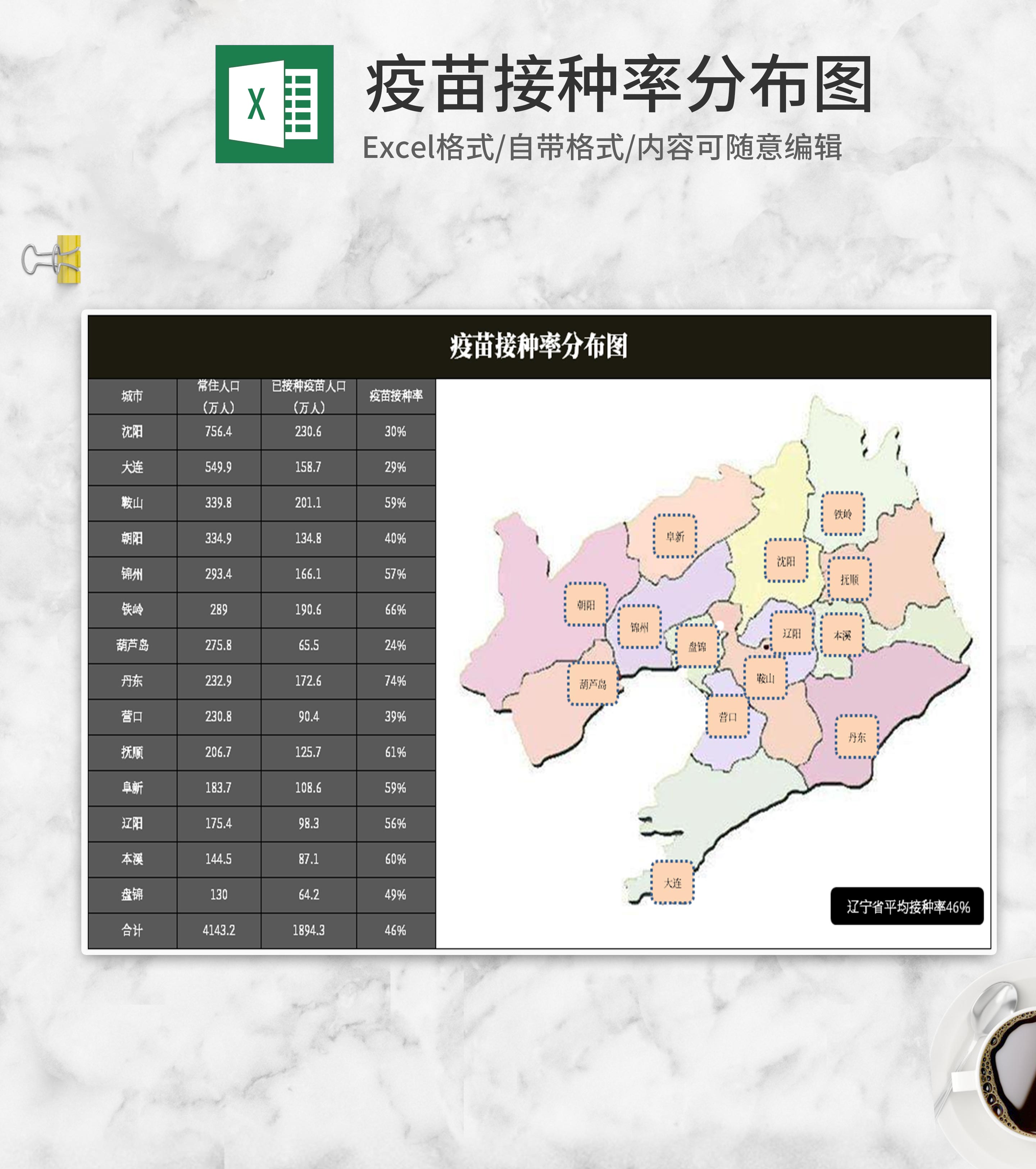Image resolution: width=1036 pixels, height=1169 pixels.
Task: Click the 朝阳 label on the map
Action: (x=586, y=605)
